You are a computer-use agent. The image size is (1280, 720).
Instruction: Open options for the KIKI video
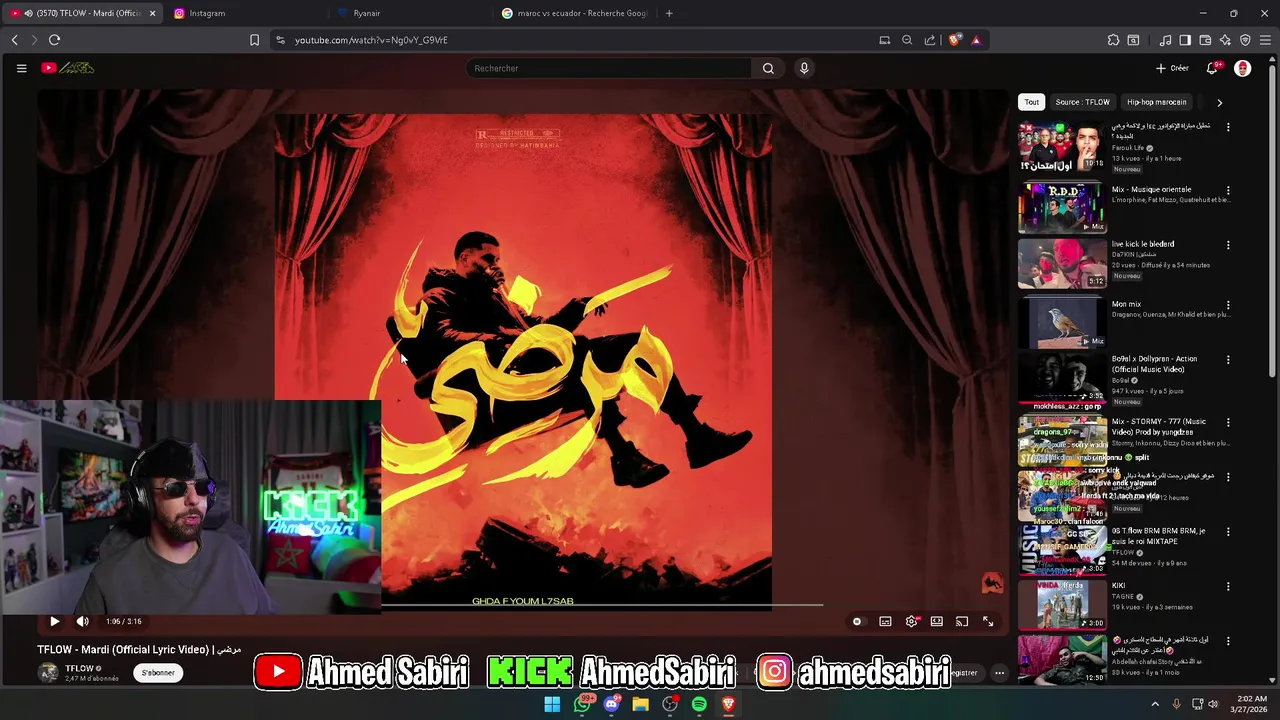(x=1228, y=587)
